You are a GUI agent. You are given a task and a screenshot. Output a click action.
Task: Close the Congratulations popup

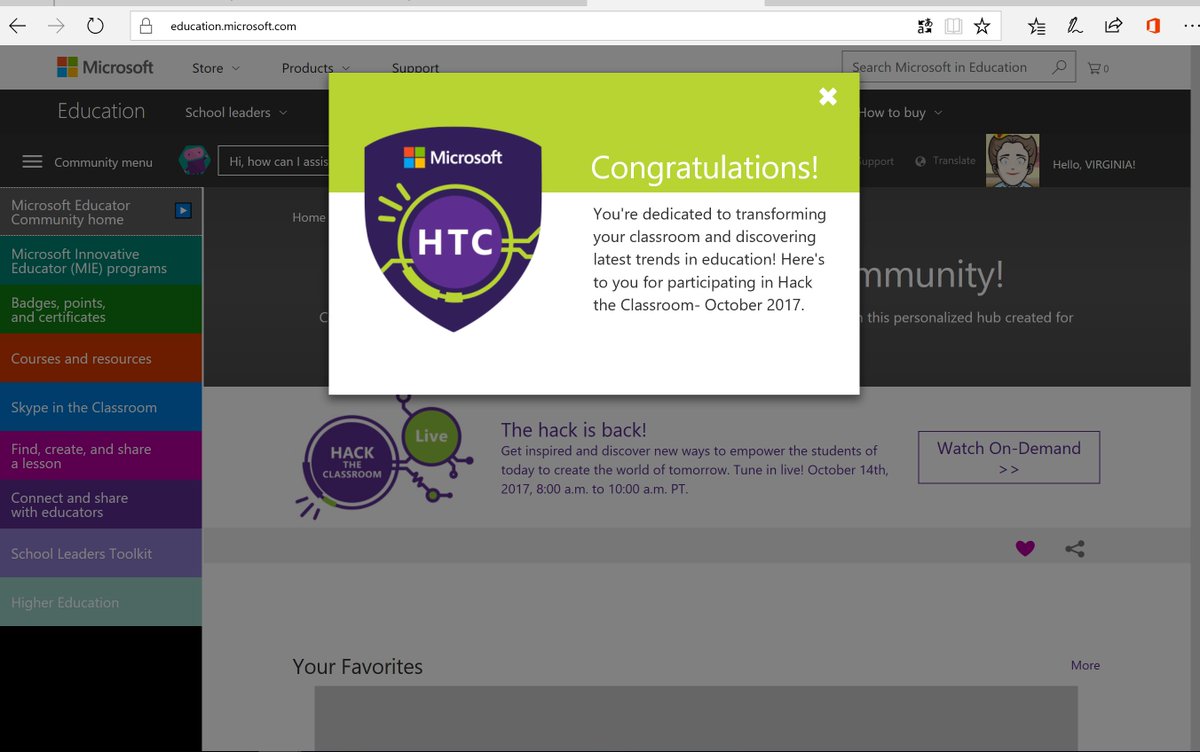(828, 96)
